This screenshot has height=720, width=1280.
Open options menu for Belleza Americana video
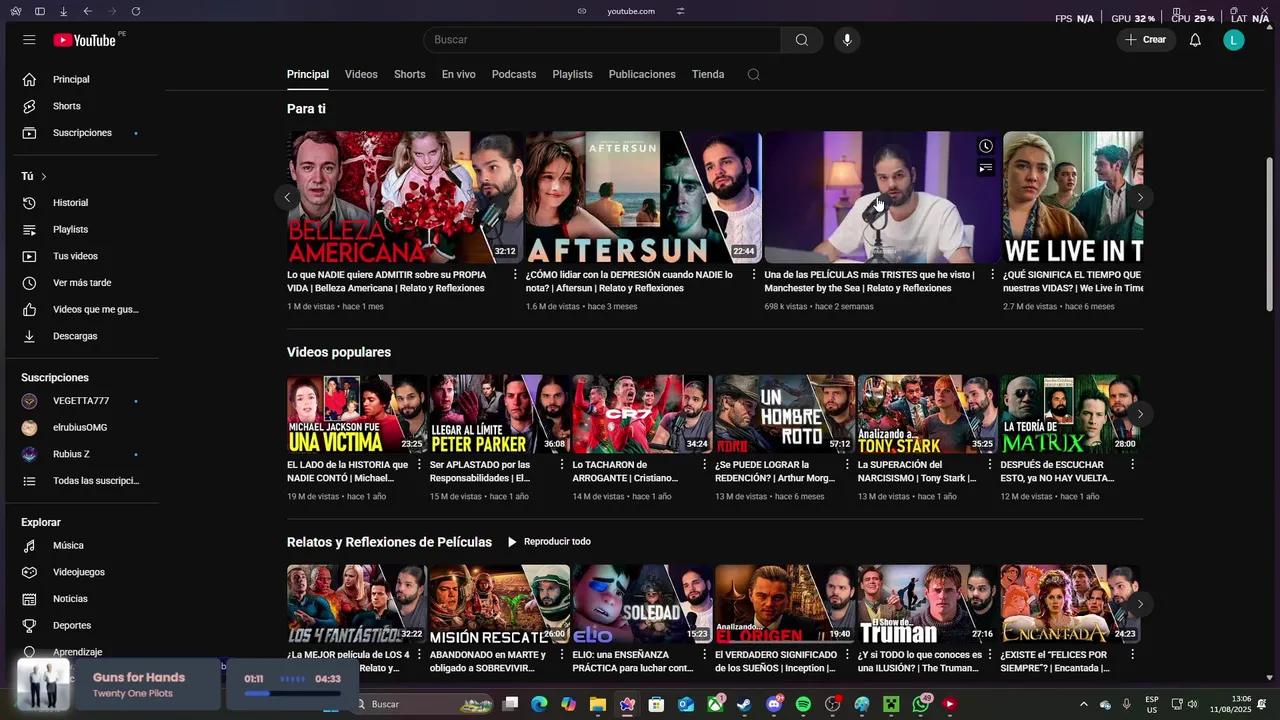(516, 274)
